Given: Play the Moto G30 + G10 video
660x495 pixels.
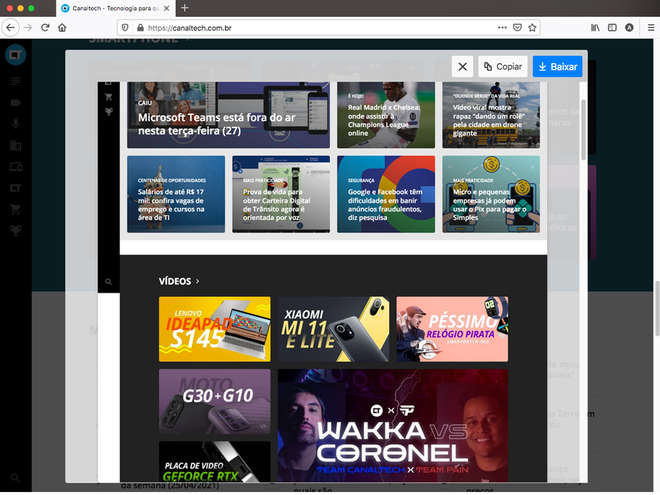Looking at the screenshot, I should click(215, 402).
